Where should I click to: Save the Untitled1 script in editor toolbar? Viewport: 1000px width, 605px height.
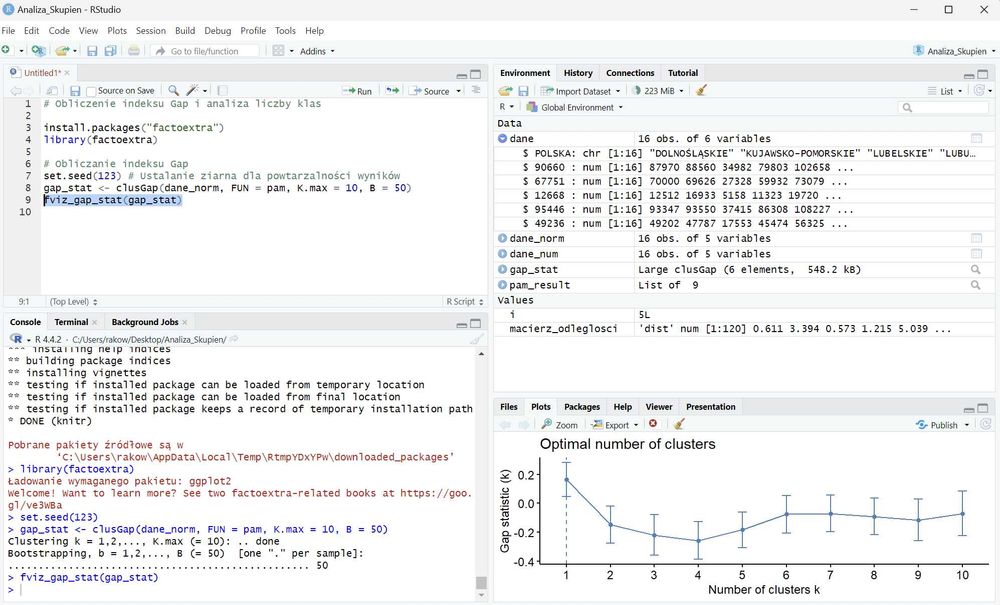pos(75,91)
